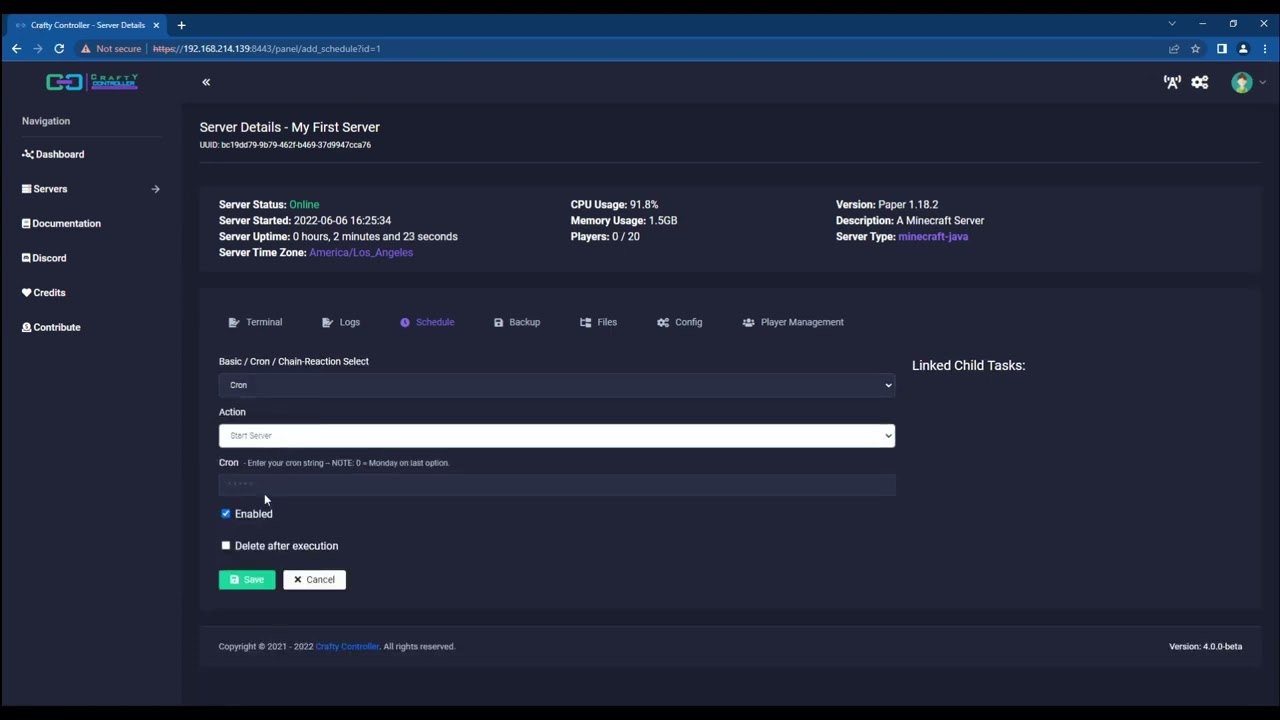
Task: Collapse the sidebar with the double-chevron icon
Action: (206, 82)
